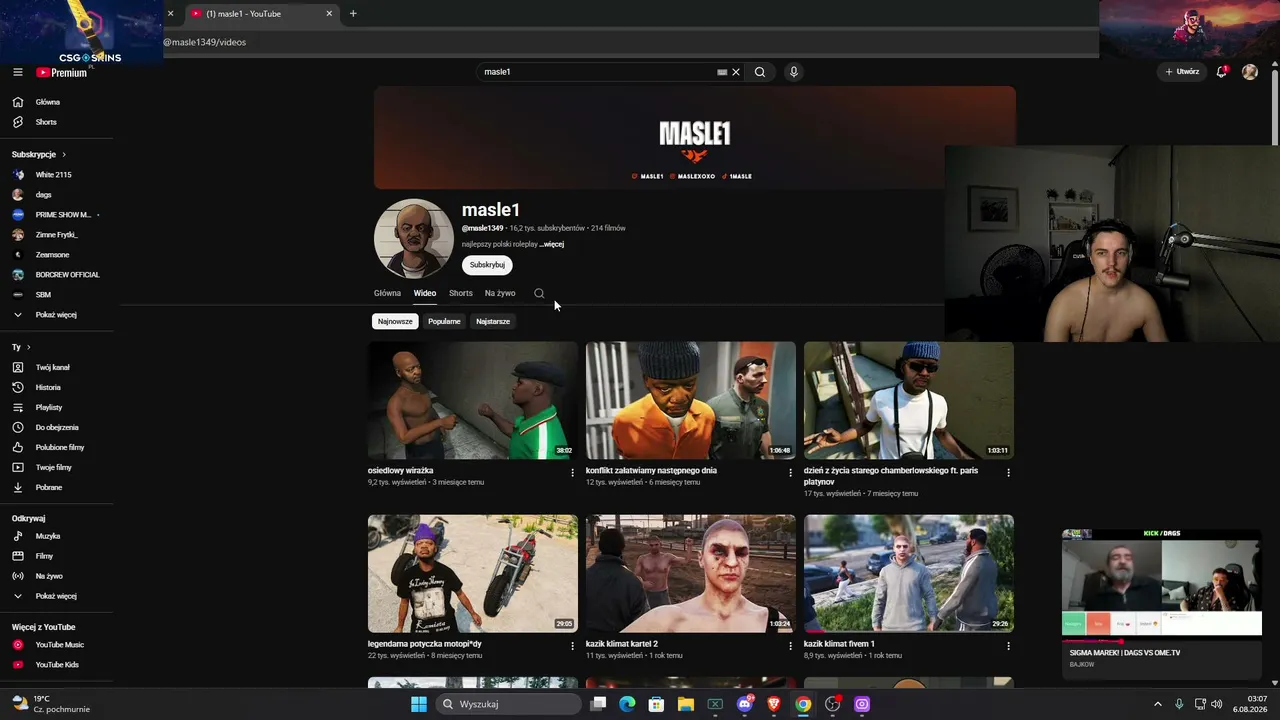Screen dimensions: 1280x720
Task: Open File Explorer from the taskbar
Action: (686, 704)
